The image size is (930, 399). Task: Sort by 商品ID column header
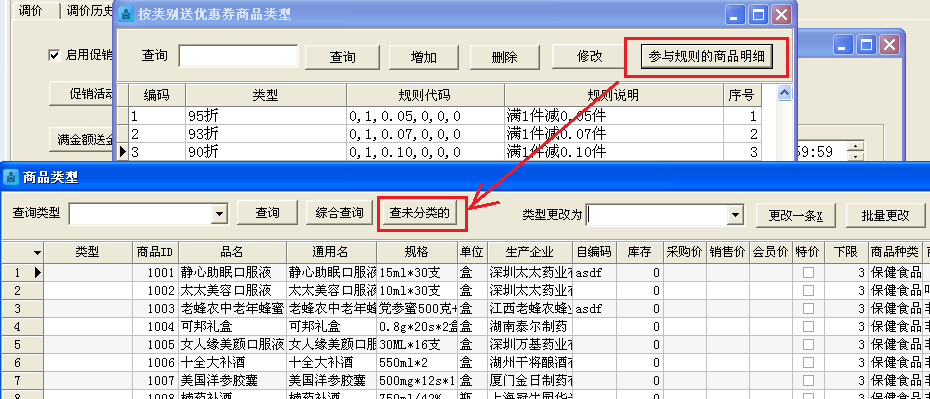tap(154, 253)
